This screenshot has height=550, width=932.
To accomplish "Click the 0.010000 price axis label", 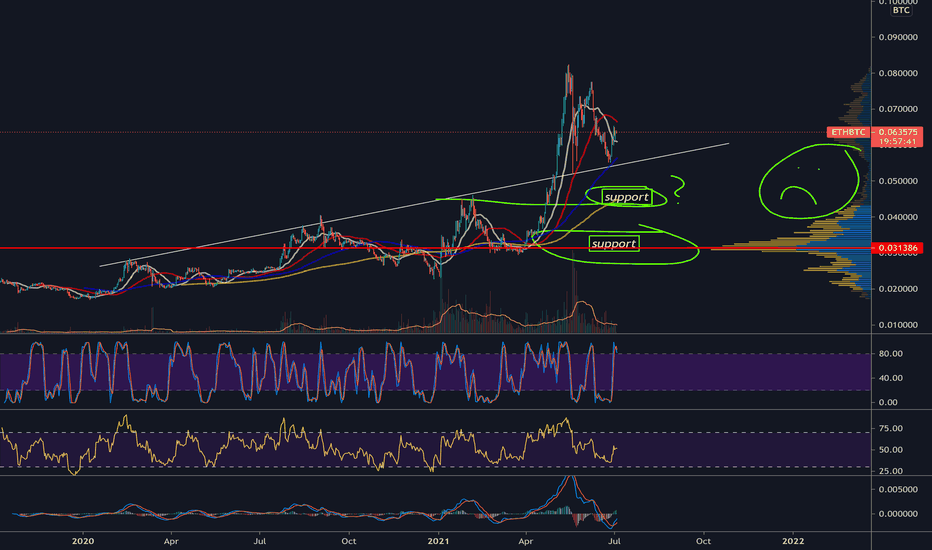I will click(x=898, y=325).
